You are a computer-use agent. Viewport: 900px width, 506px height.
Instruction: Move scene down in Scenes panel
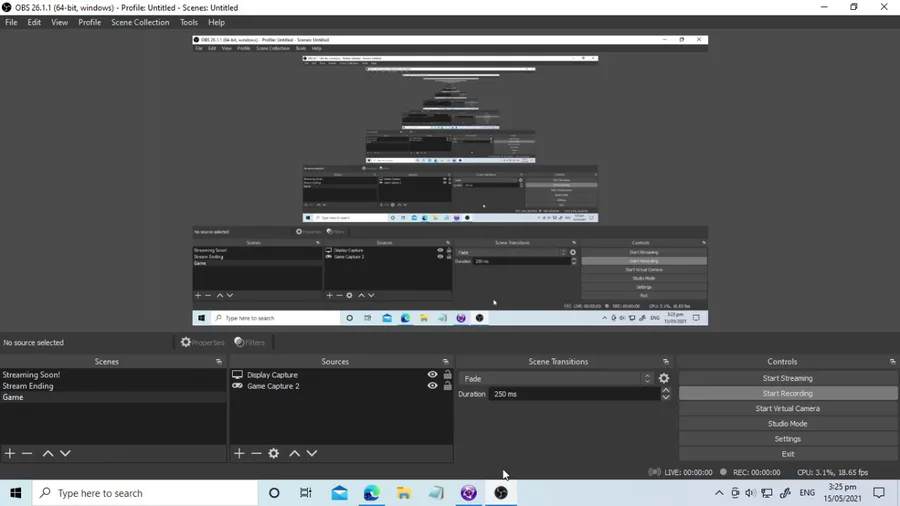click(65, 453)
